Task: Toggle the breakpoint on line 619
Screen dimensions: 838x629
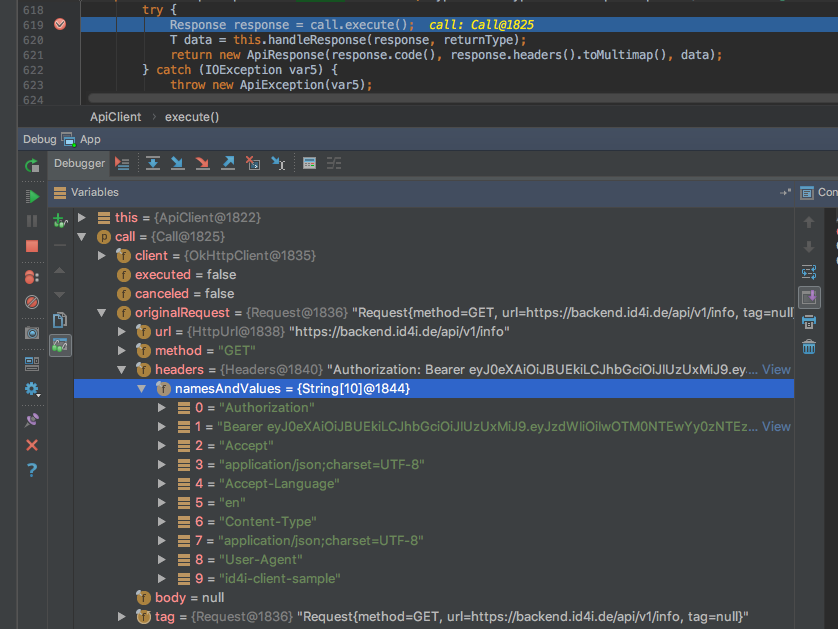Action: click(60, 25)
